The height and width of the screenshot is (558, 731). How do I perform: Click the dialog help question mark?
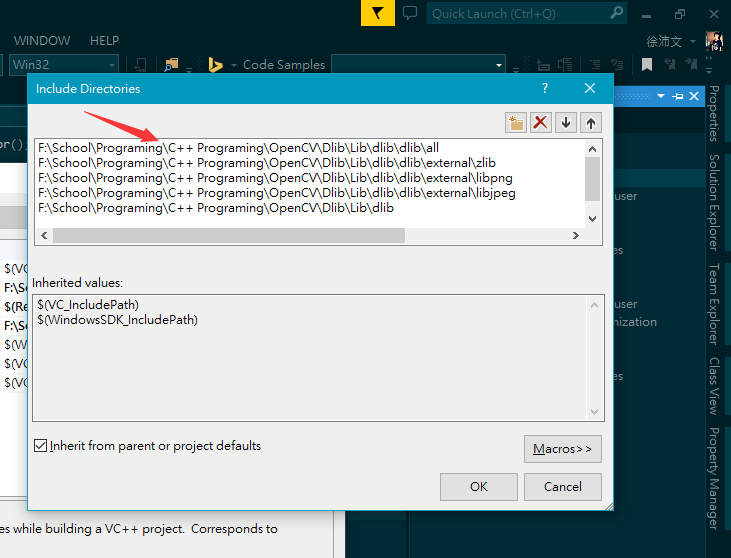tap(545, 88)
